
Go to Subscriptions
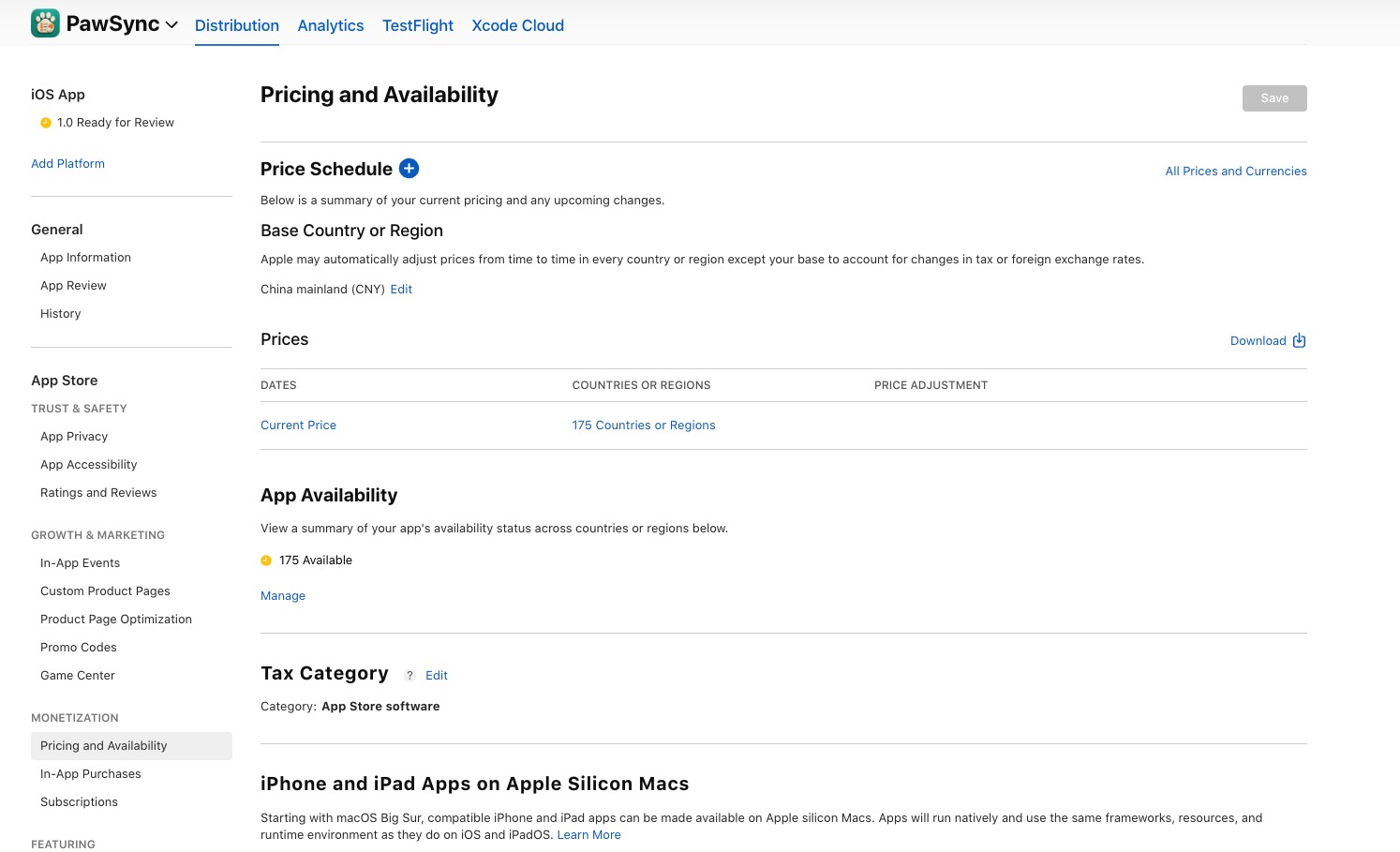click(79, 802)
